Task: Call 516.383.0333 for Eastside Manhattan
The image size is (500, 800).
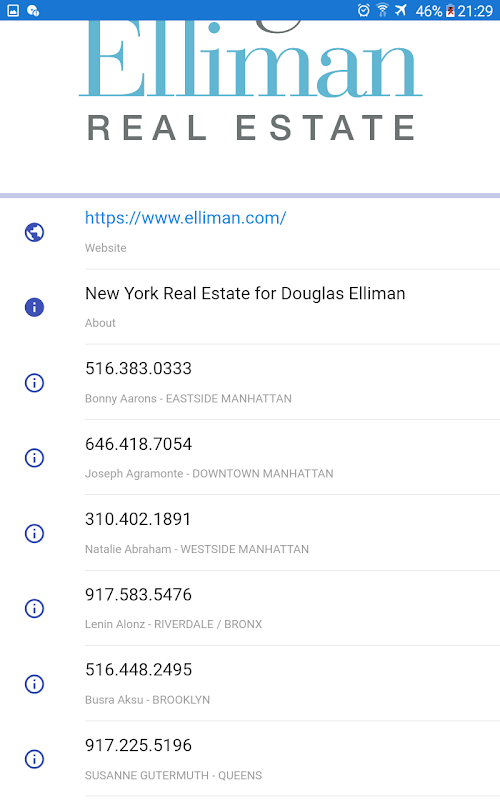Action: pos(292,383)
